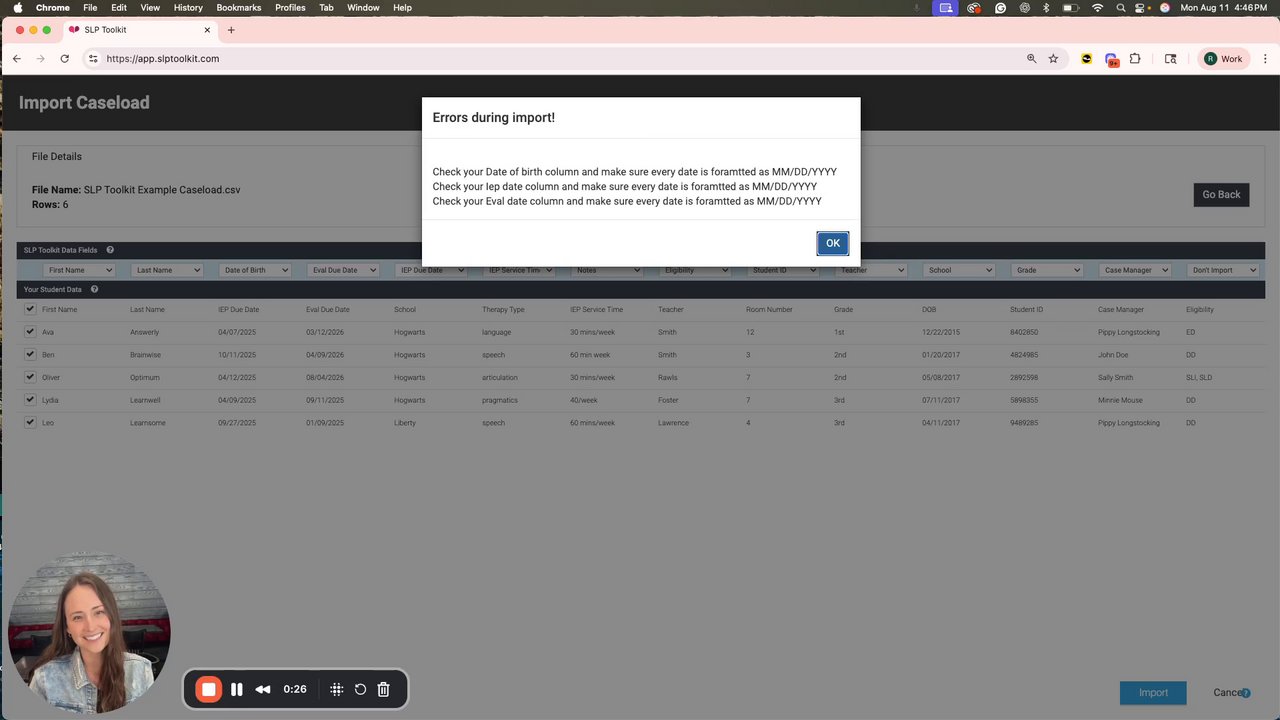
Task: Uncheck the Lydia Learnwell row checkbox
Action: coord(30,400)
